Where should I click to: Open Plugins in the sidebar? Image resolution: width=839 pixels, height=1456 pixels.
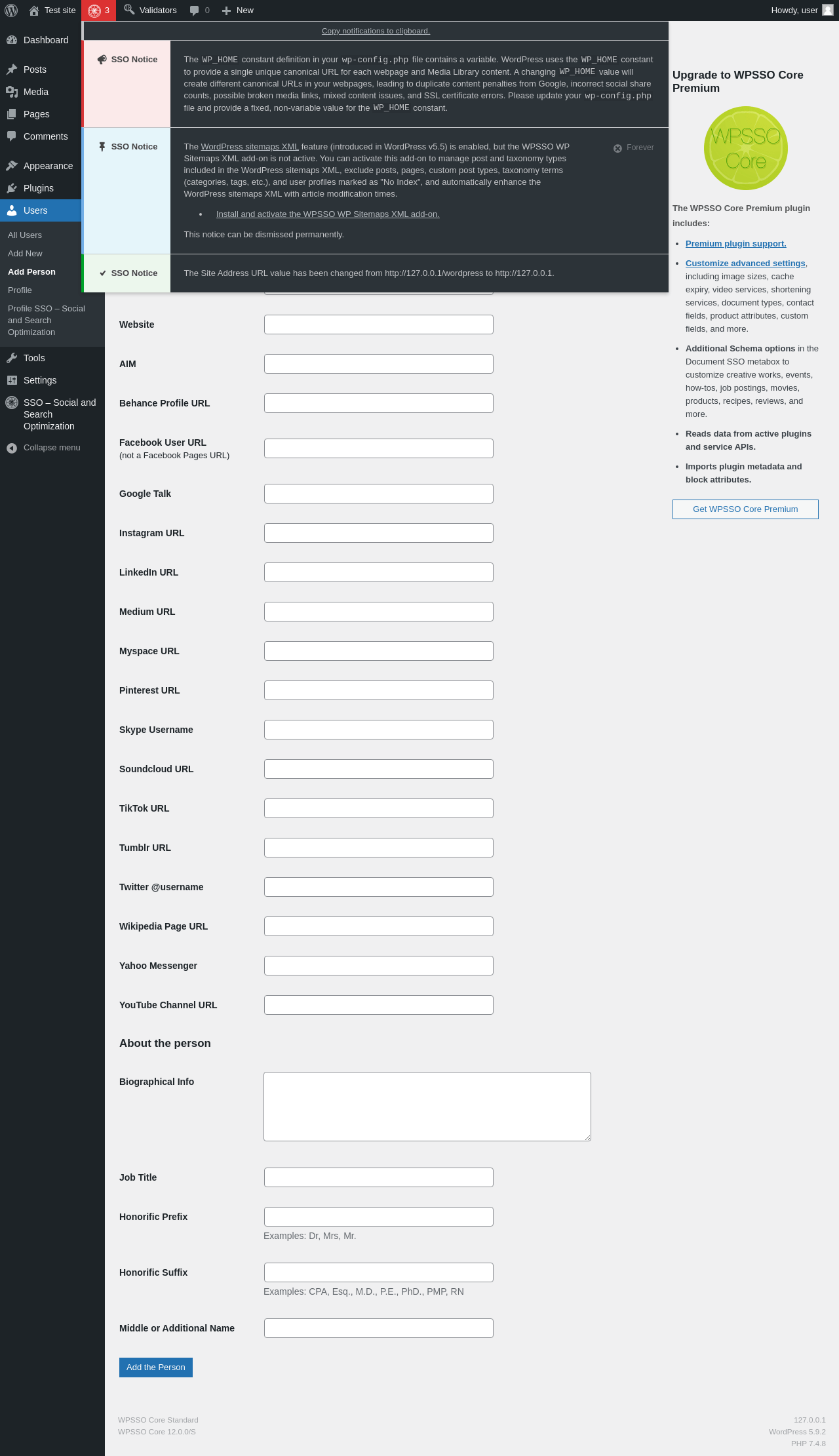(41, 188)
